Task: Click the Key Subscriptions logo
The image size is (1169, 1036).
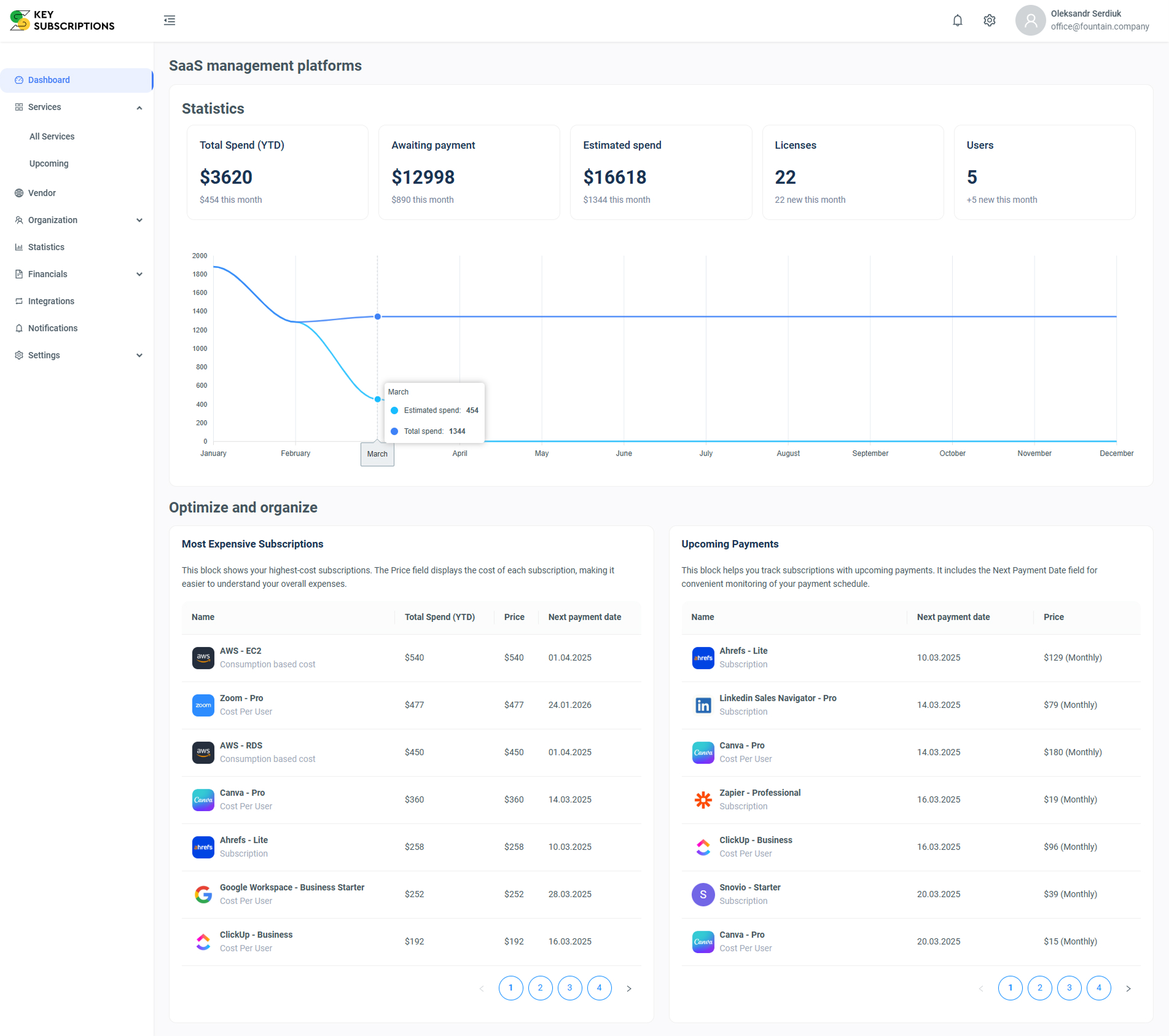Action: tap(62, 20)
